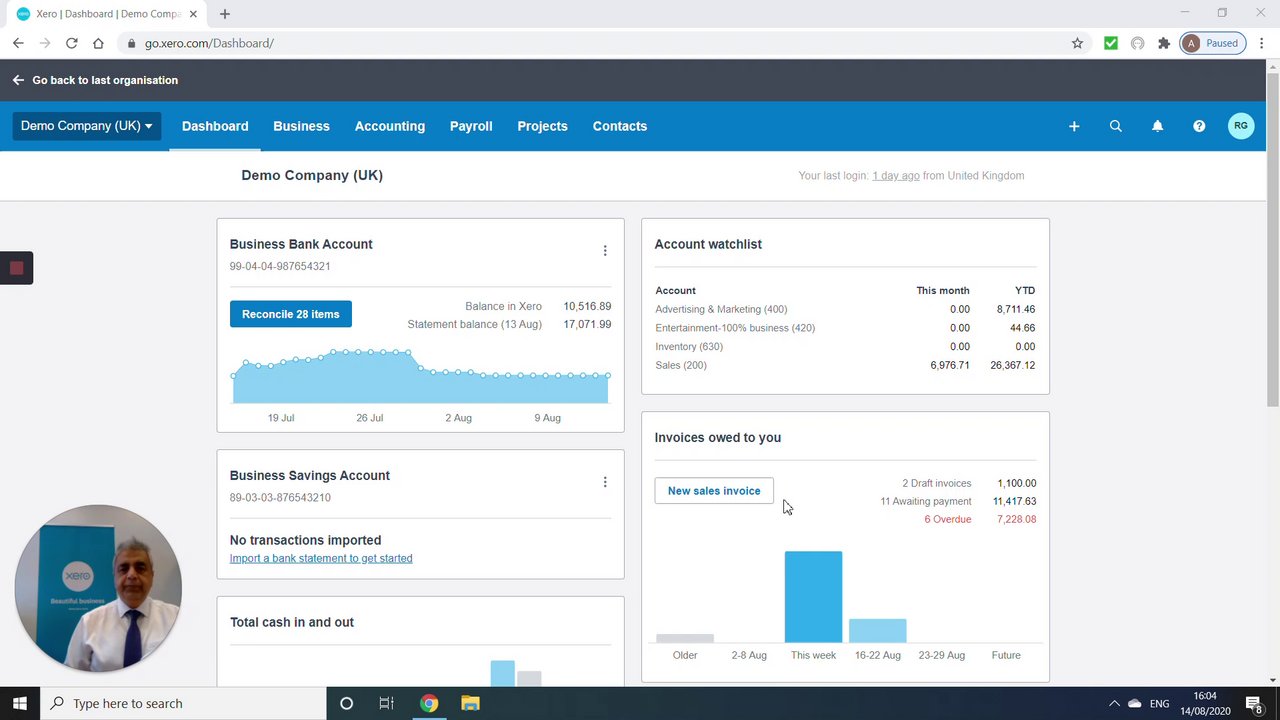The width and height of the screenshot is (1280, 720).
Task: Click the Older invoices bar
Action: click(x=685, y=638)
